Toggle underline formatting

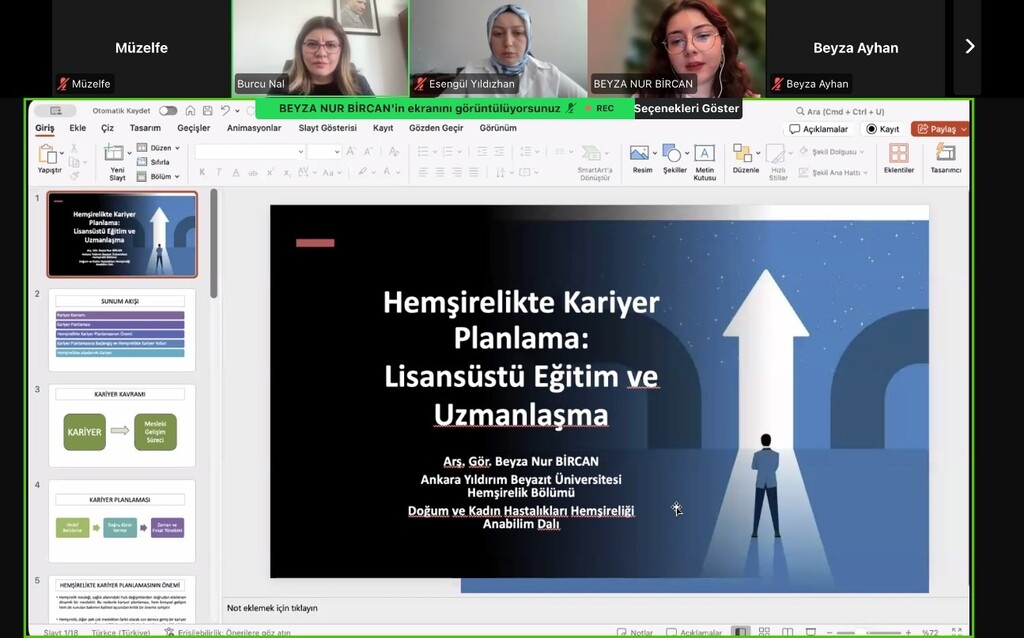coord(236,172)
